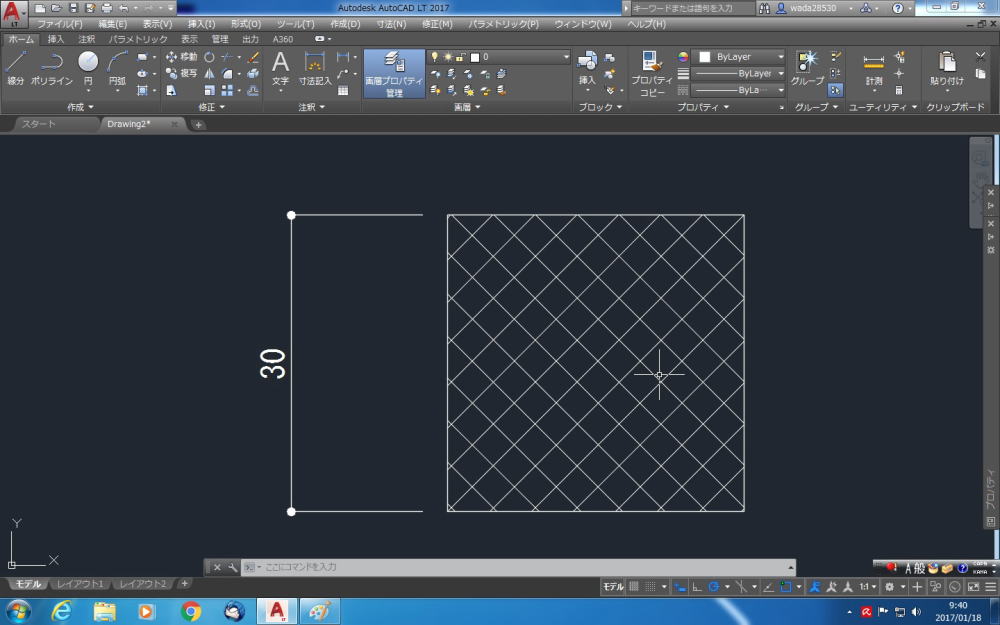Toggle ortho mode in status bar
Viewport: 1000px width, 625px height.
[697, 587]
